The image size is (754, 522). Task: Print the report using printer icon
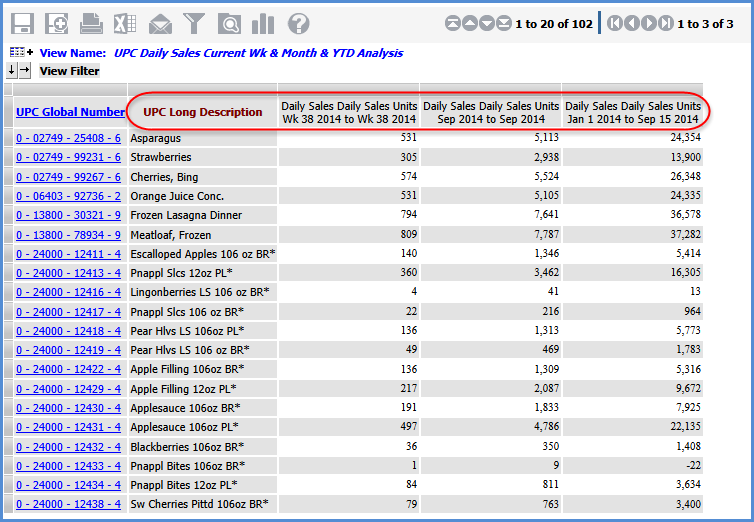(91, 24)
